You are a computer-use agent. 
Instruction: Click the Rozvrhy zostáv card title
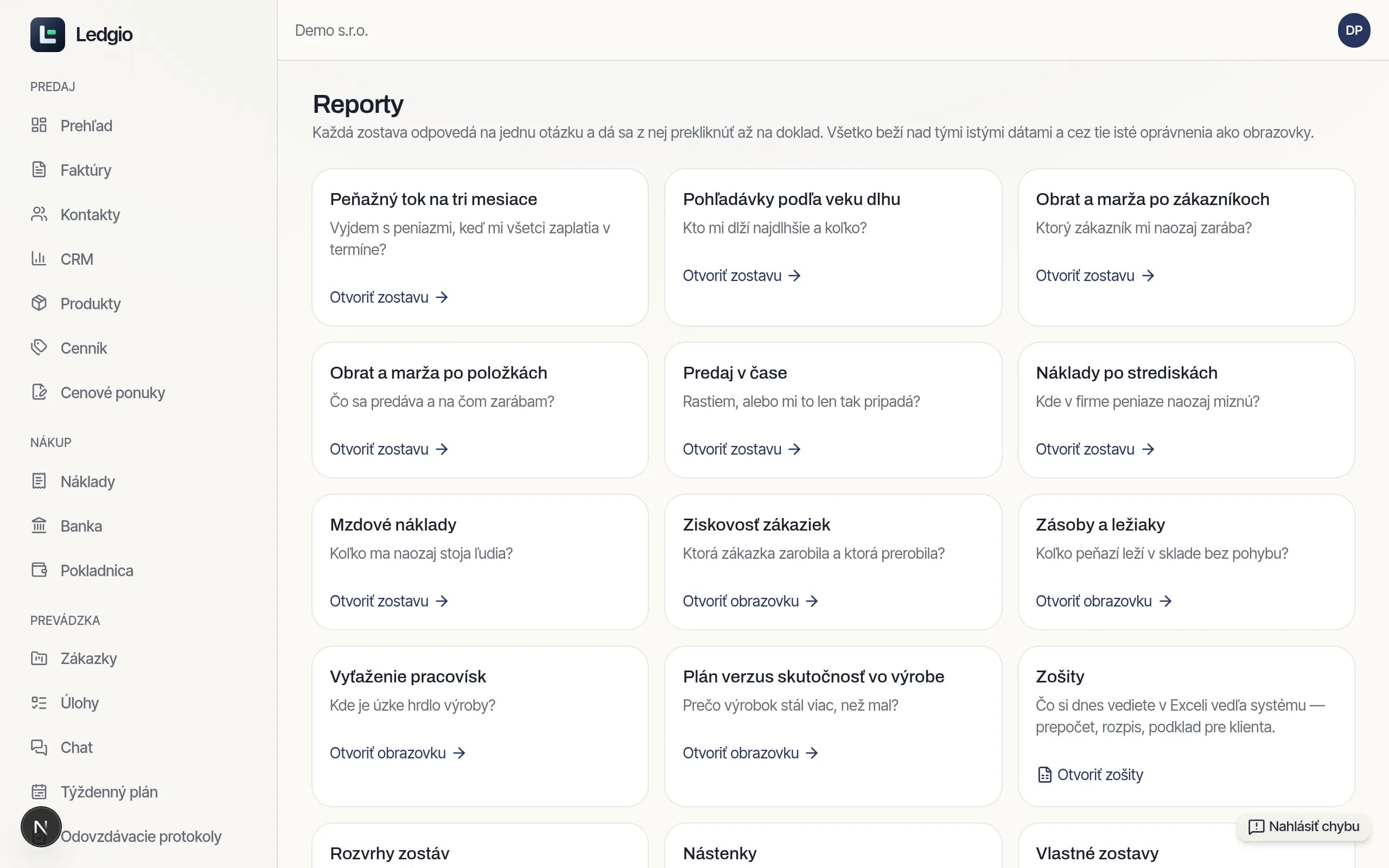[389, 853]
